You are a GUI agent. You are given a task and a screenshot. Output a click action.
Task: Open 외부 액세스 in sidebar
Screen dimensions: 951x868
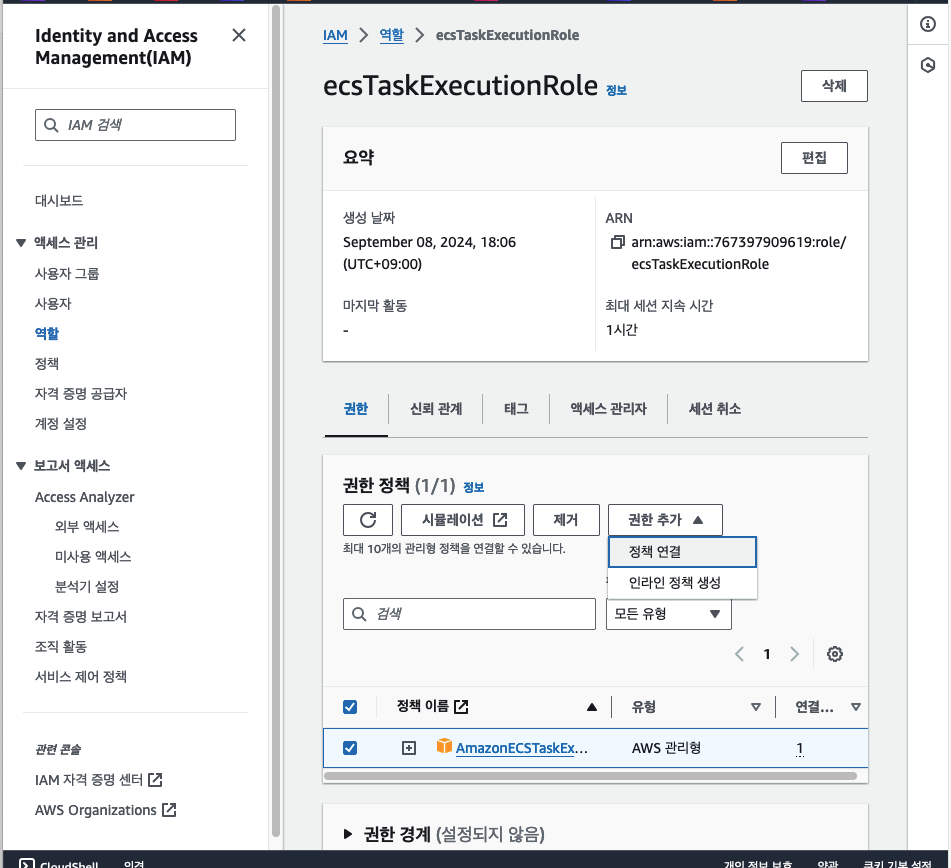(x=87, y=527)
